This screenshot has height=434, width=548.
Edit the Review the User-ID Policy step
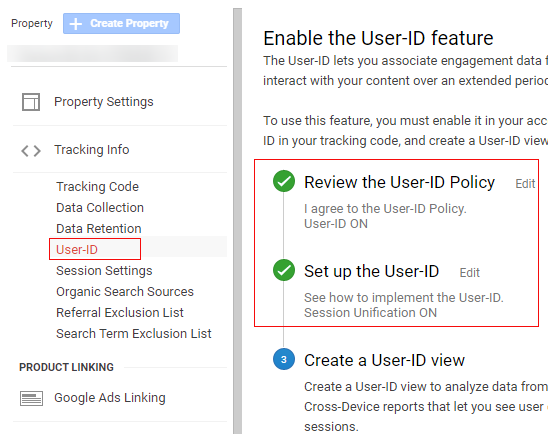point(525,183)
